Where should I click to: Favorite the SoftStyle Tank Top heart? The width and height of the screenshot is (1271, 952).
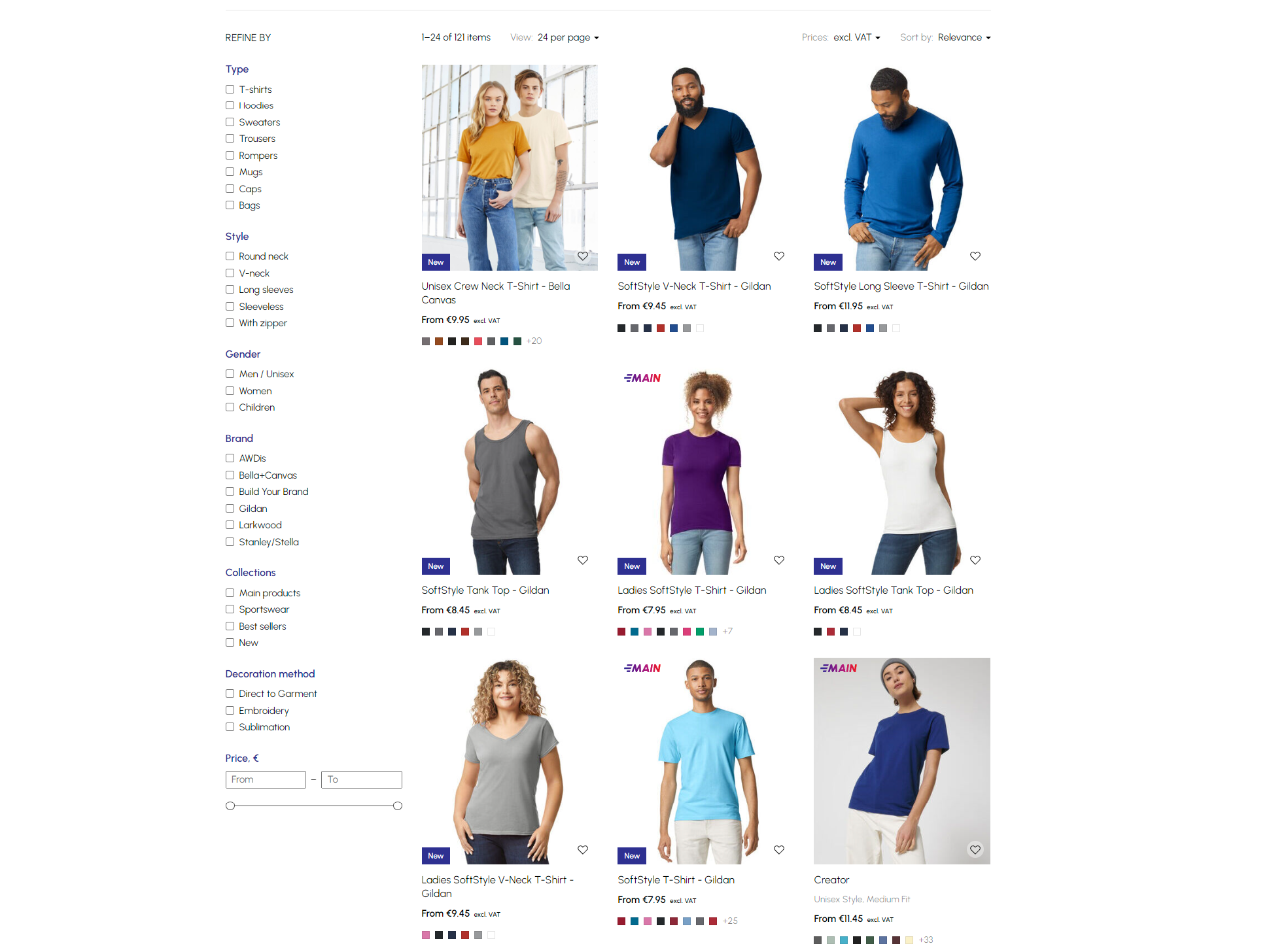click(582, 560)
